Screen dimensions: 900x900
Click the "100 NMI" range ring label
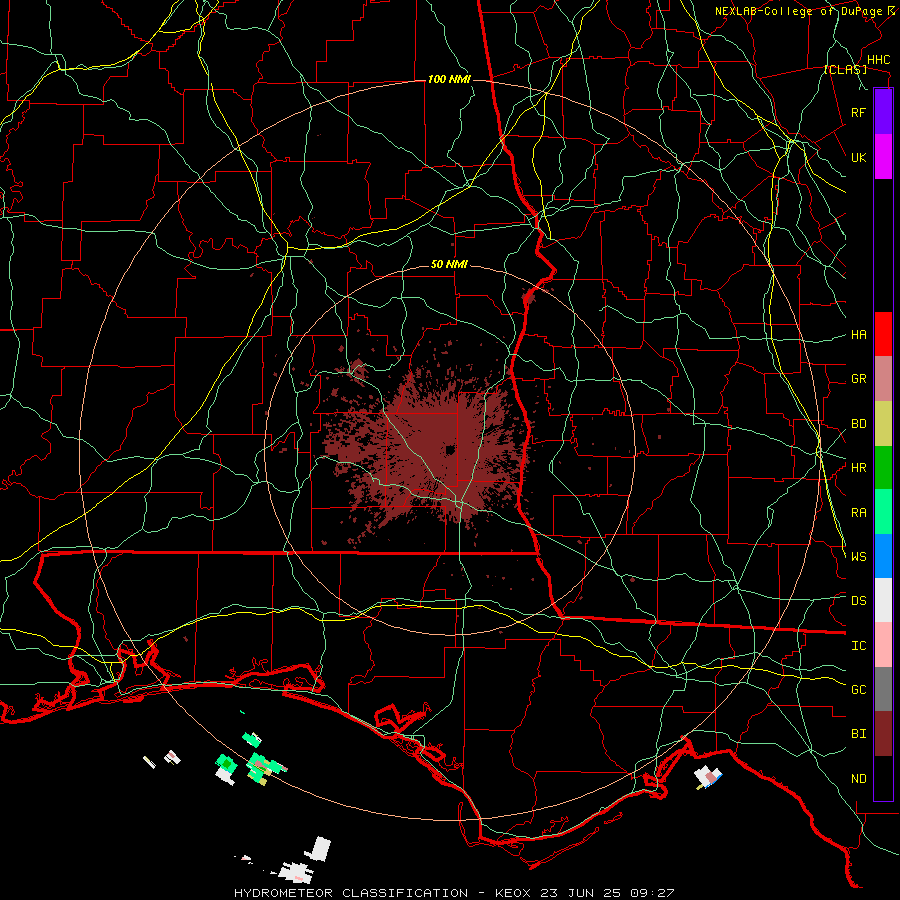[449, 79]
